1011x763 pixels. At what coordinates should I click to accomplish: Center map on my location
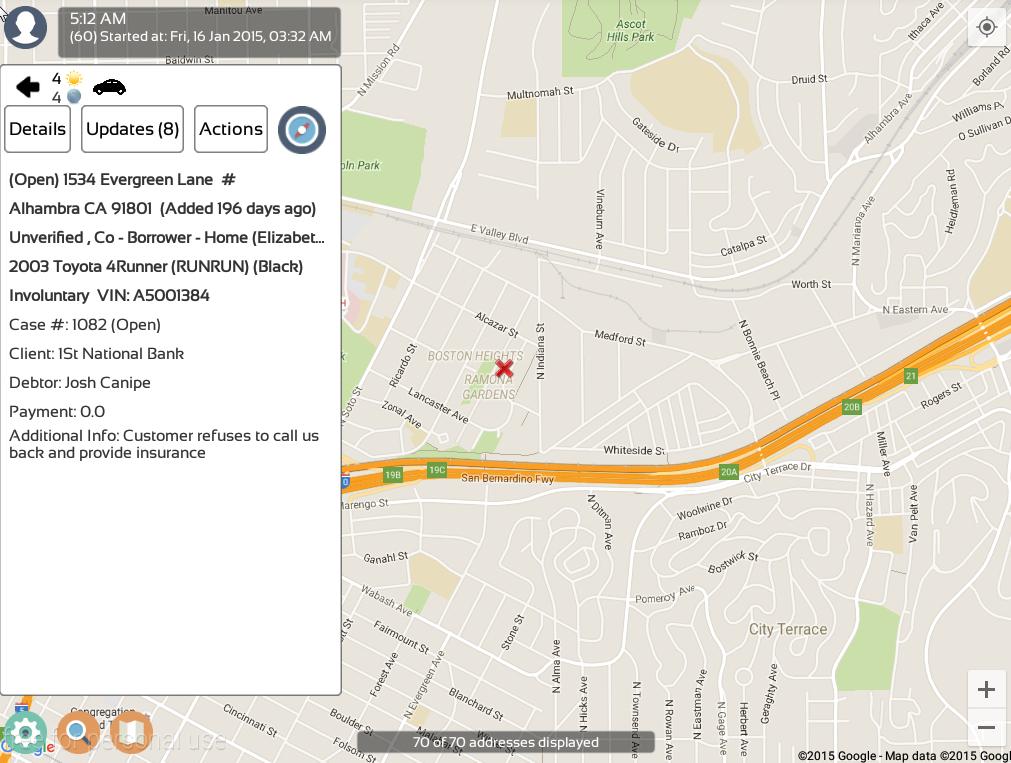[986, 27]
